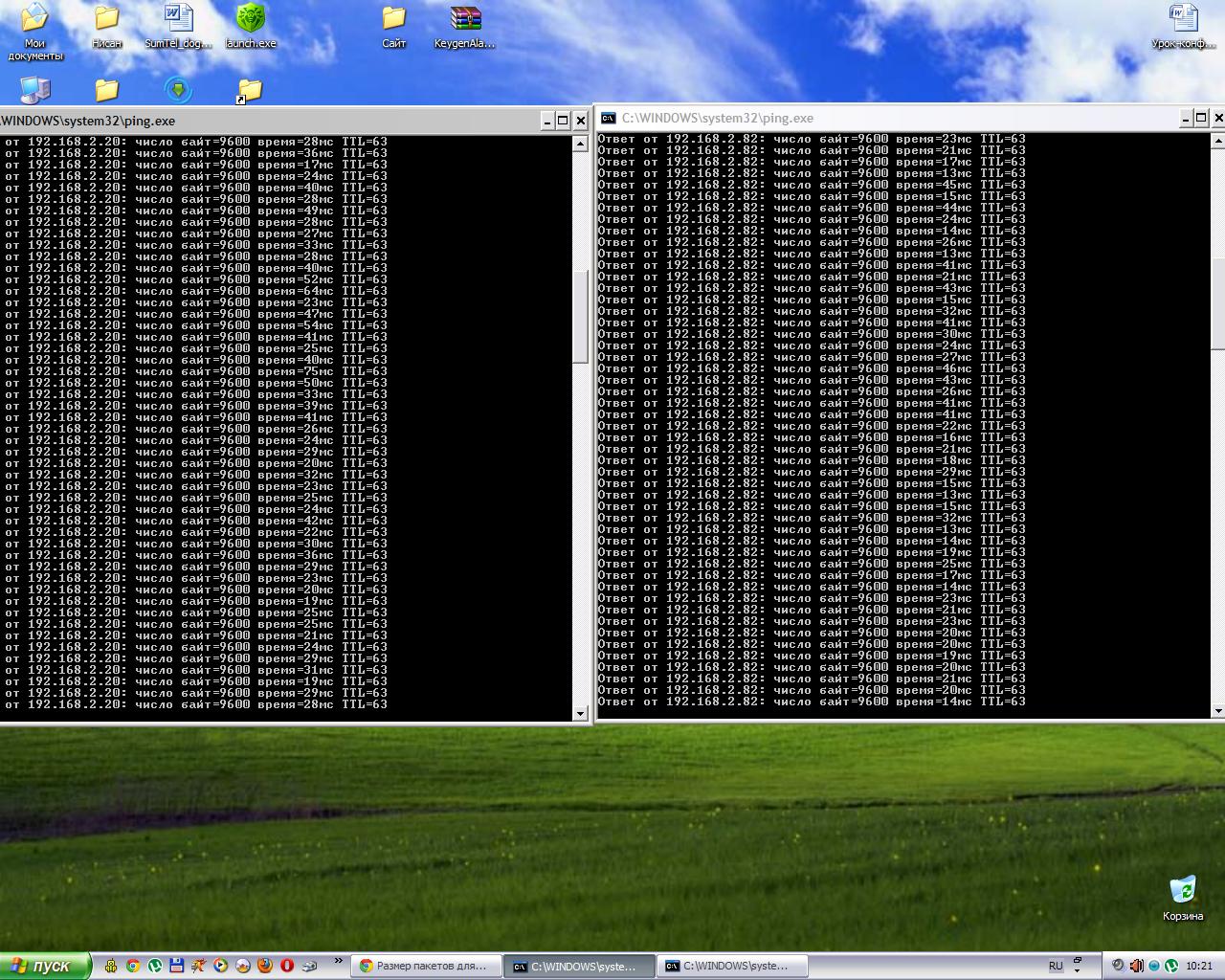Click the время=64мс line in 192.168.2.20 window
Screen dimensions: 1225x980
195,291
